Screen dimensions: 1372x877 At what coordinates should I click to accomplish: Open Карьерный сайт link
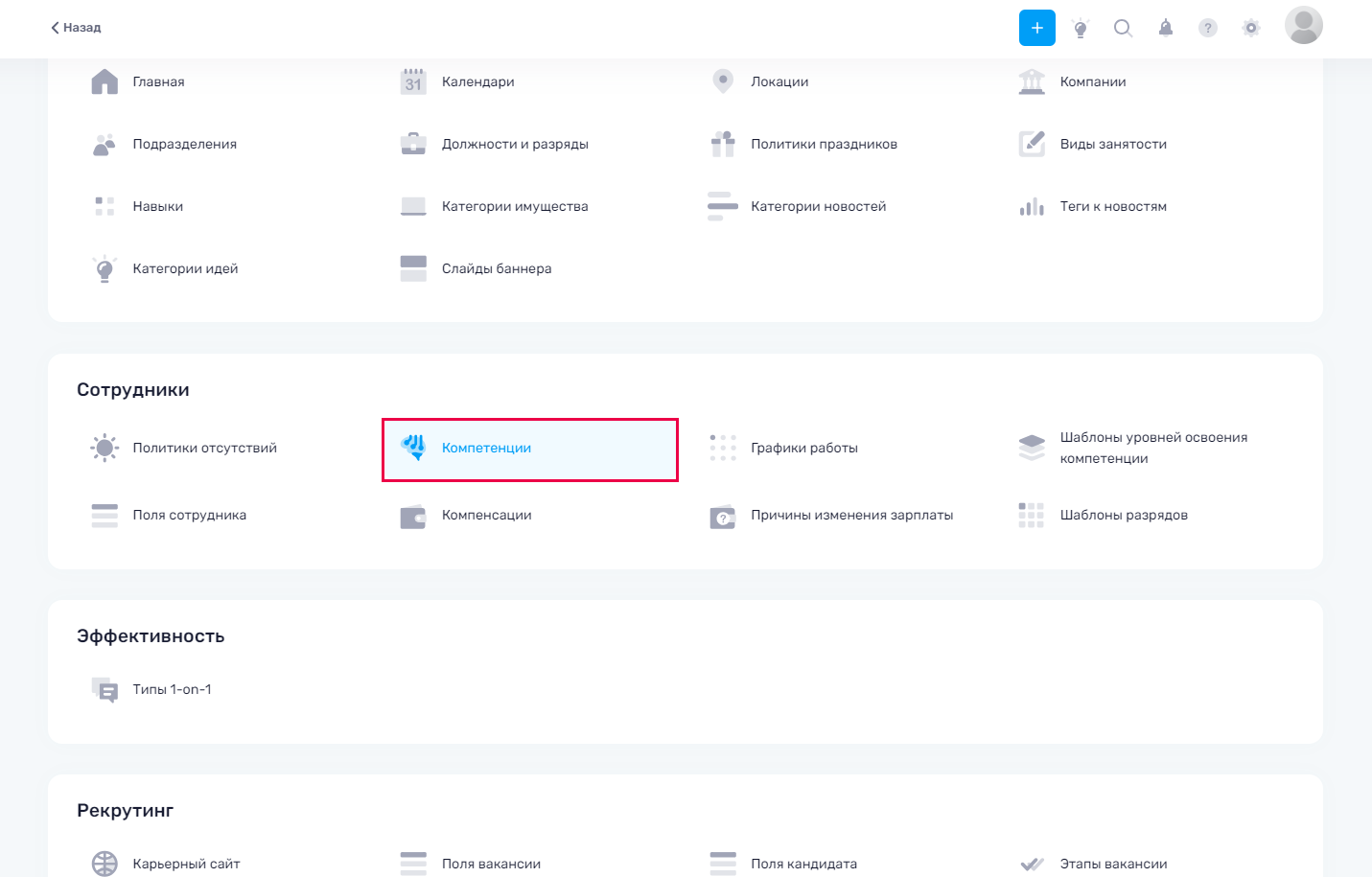coord(186,864)
